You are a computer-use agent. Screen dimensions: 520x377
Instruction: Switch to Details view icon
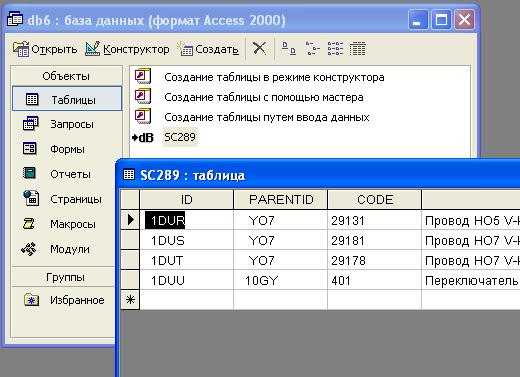[x=358, y=49]
